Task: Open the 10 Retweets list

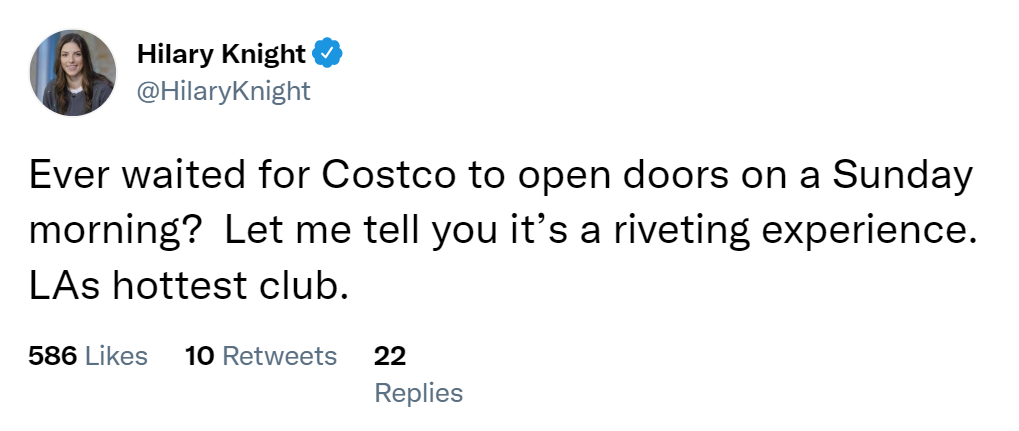Action: [x=261, y=355]
